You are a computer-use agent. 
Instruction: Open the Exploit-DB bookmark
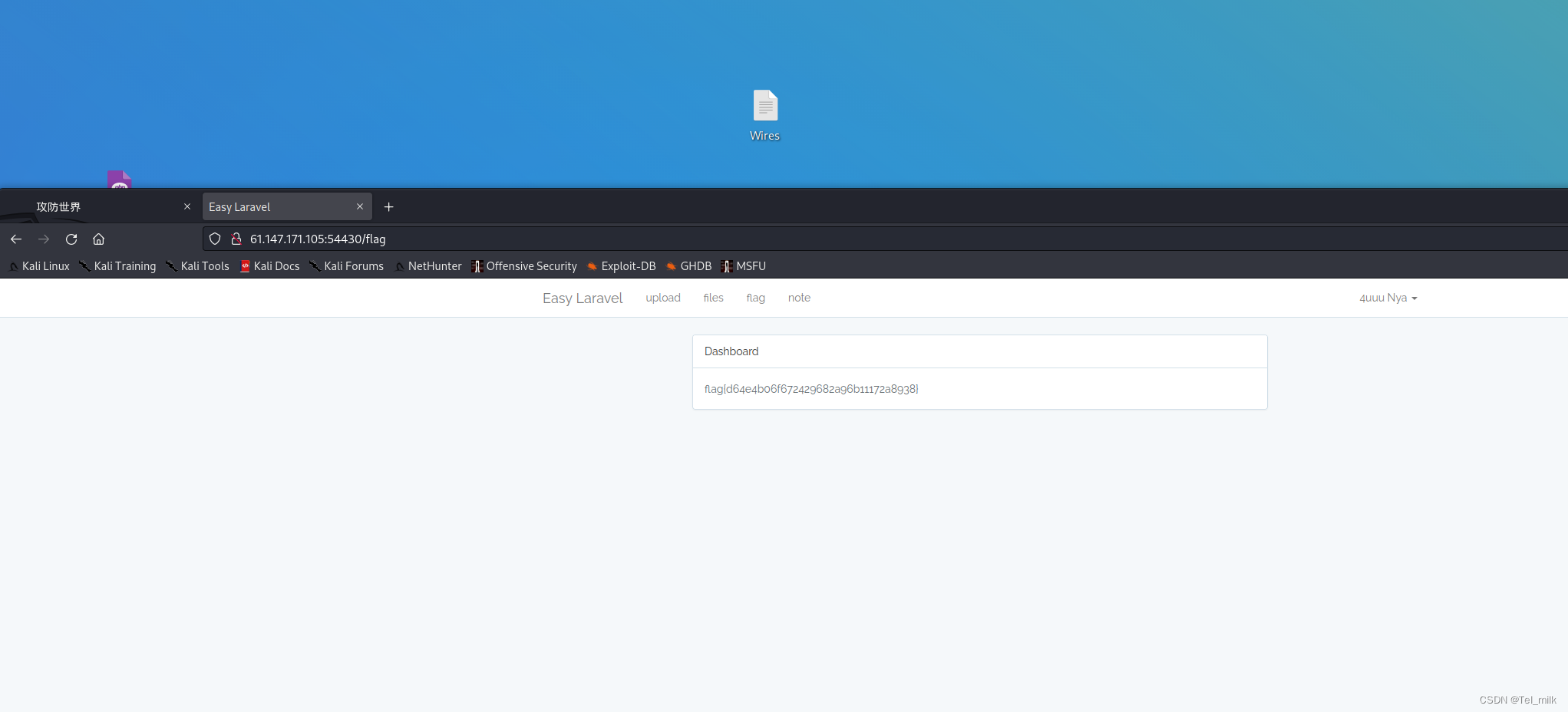pyautogui.click(x=622, y=266)
